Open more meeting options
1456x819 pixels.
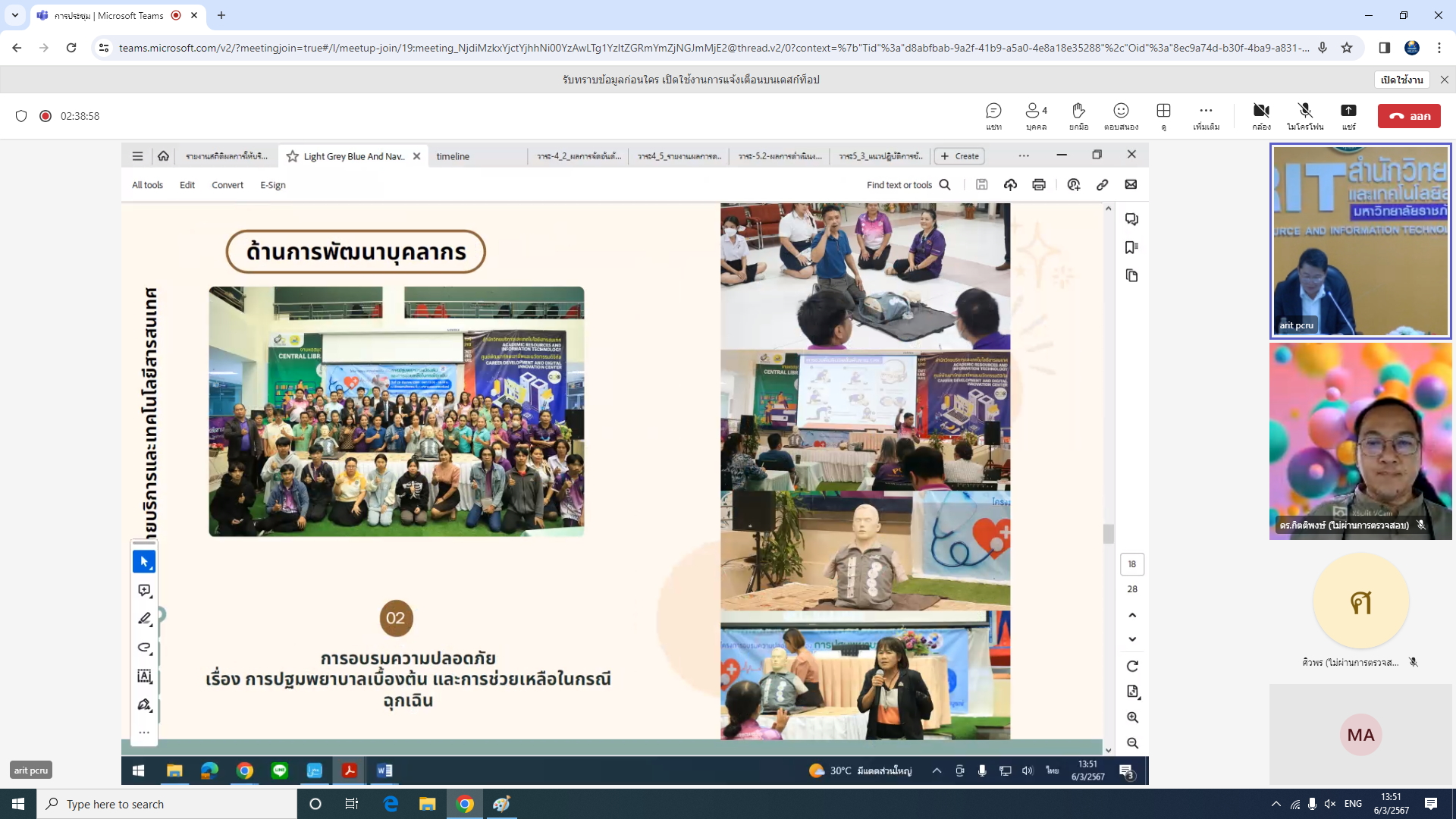pos(1206,116)
